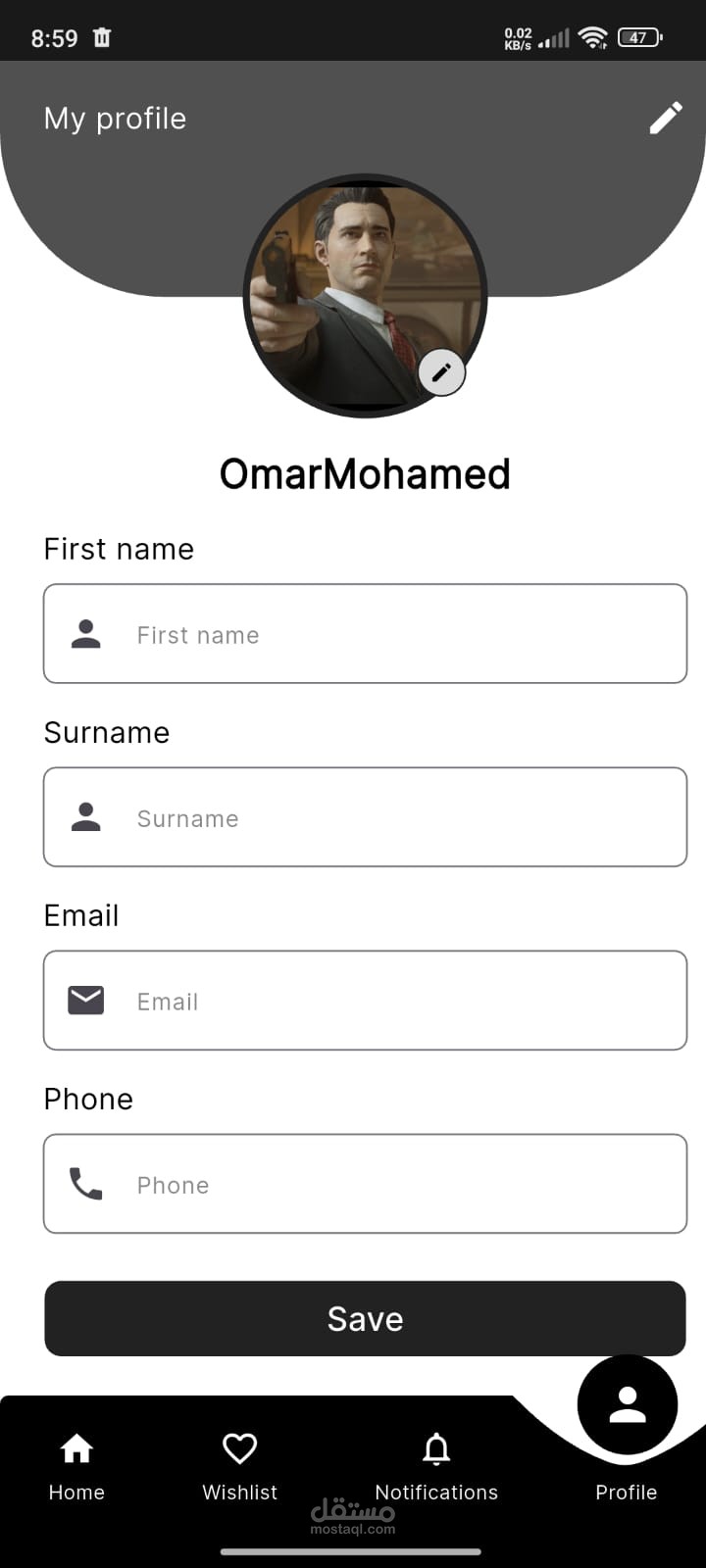Tap the battery indicator in status bar
Viewport: 706px width, 1568px height.
639,37
